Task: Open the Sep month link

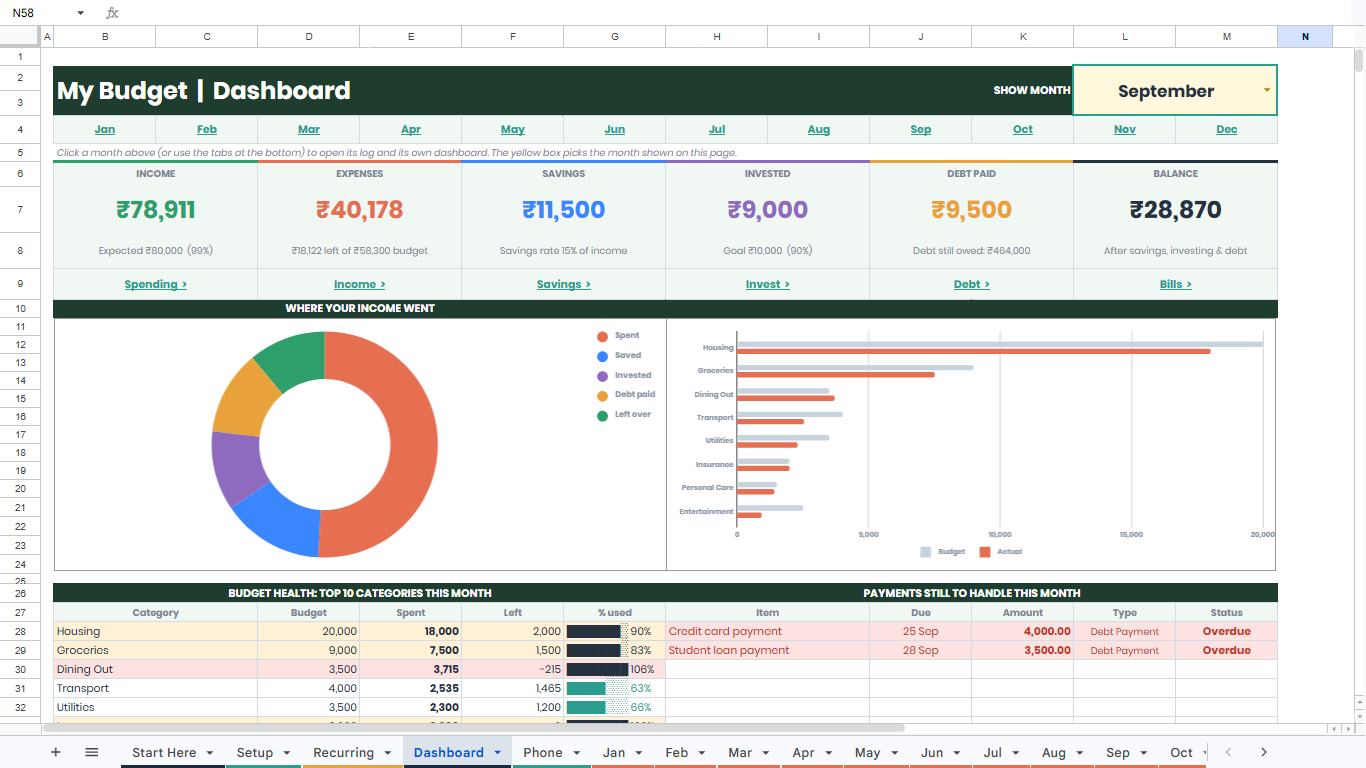Action: (x=921, y=129)
